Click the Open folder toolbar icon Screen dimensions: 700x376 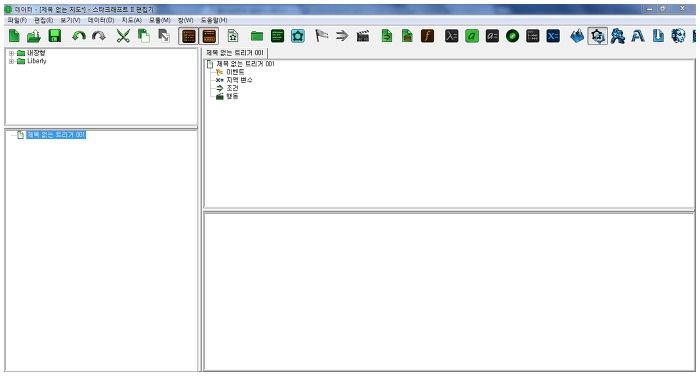(x=34, y=36)
